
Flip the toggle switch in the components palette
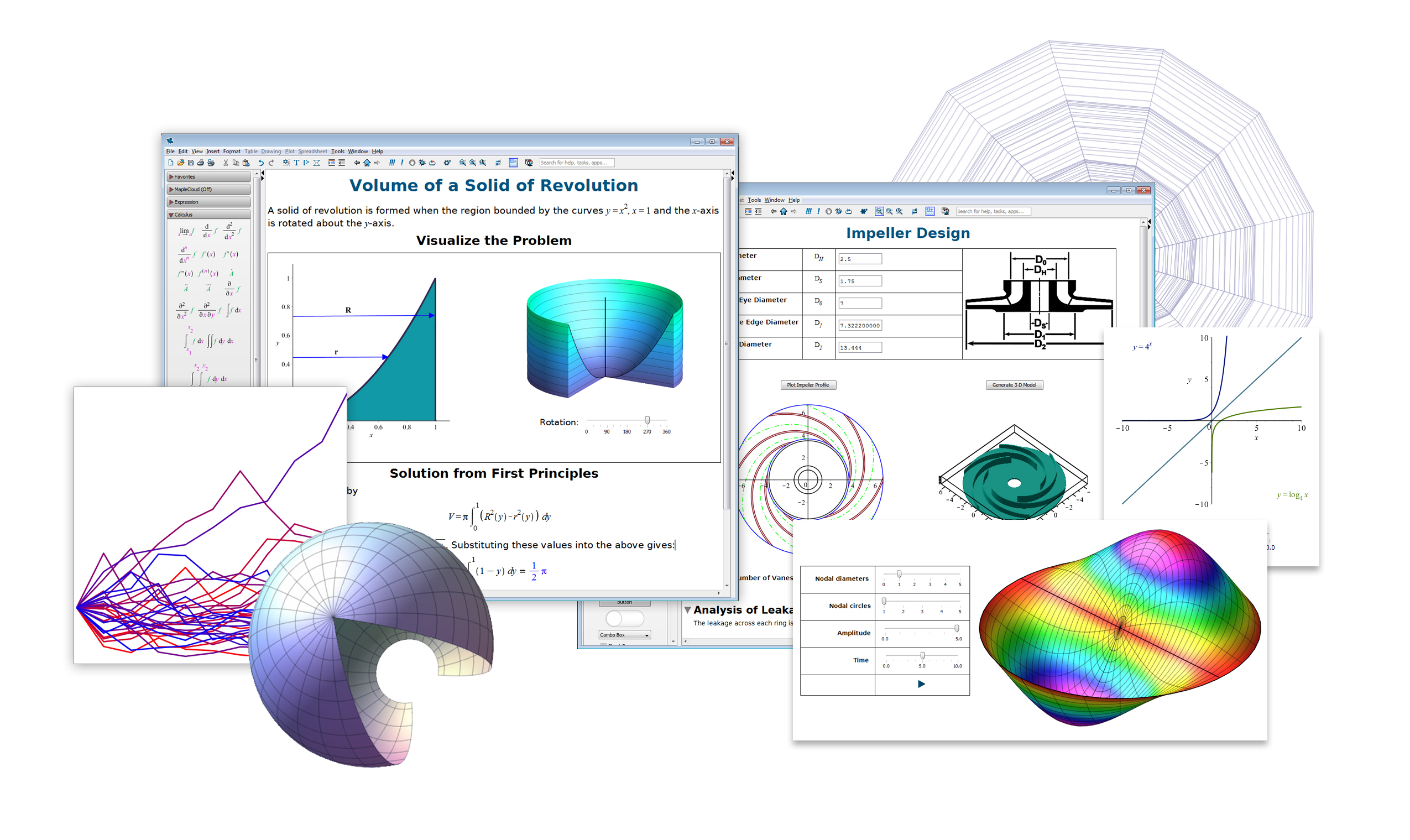pyautogui.click(x=625, y=618)
